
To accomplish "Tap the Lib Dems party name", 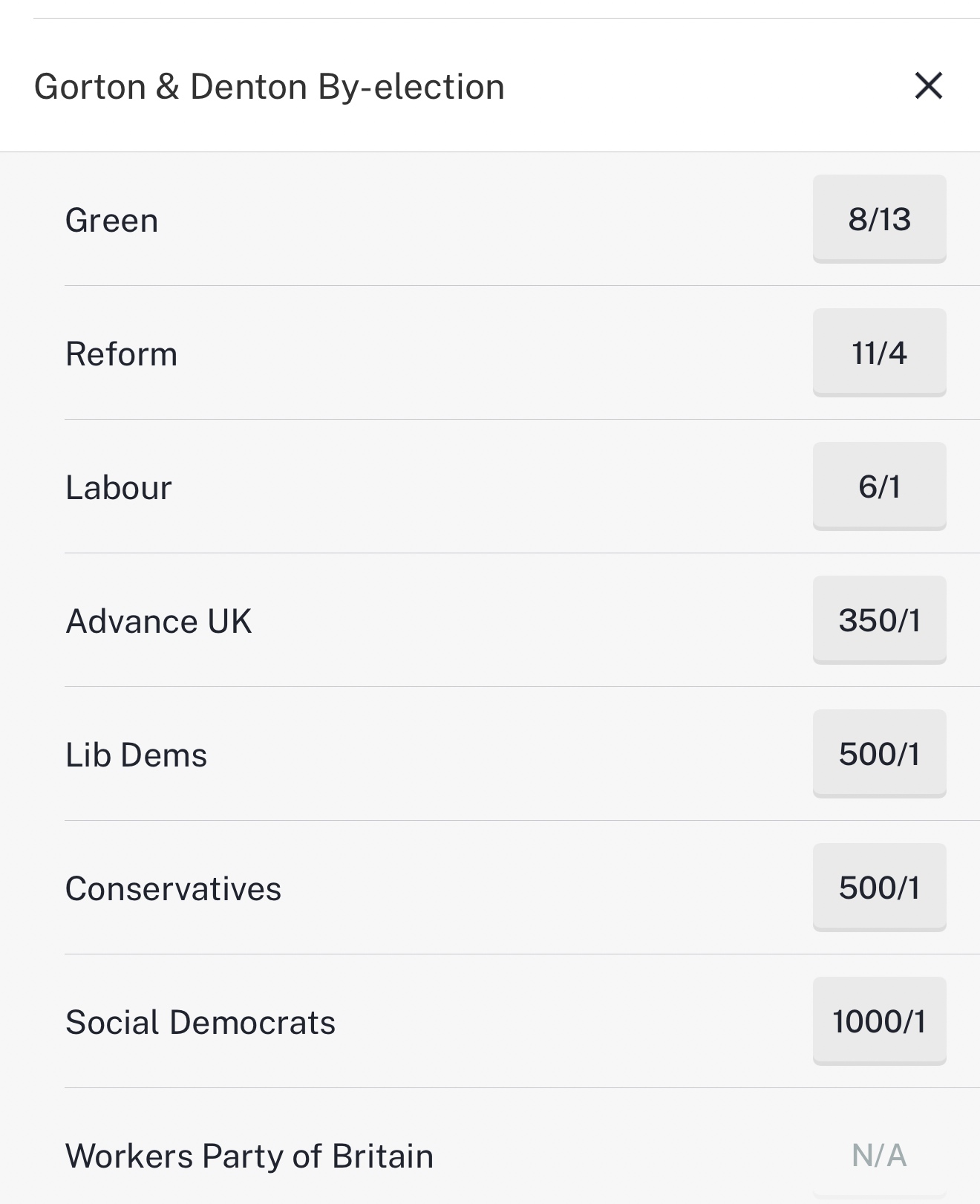I will click(x=137, y=755).
